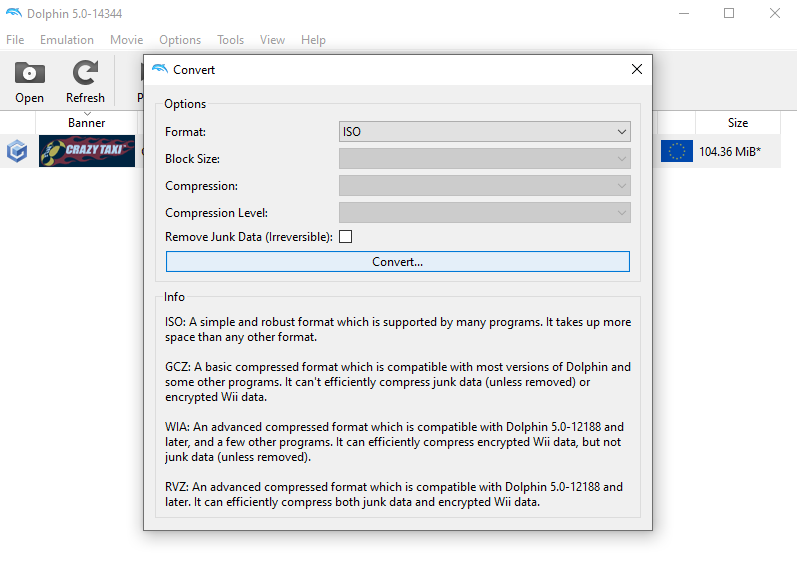
Task: Open the Compression Level dropdown
Action: (485, 212)
